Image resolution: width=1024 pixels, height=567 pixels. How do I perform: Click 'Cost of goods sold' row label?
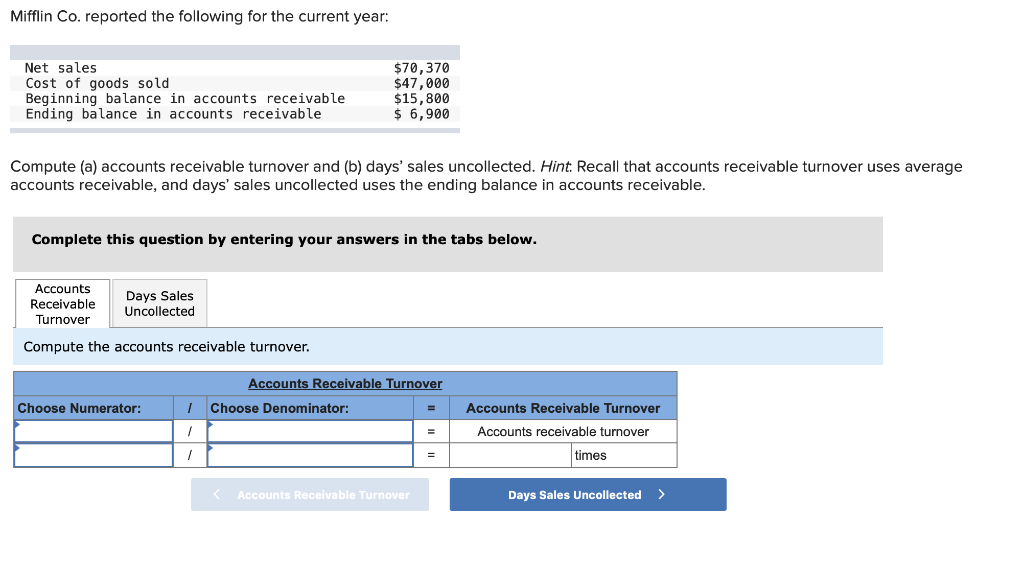coord(97,84)
